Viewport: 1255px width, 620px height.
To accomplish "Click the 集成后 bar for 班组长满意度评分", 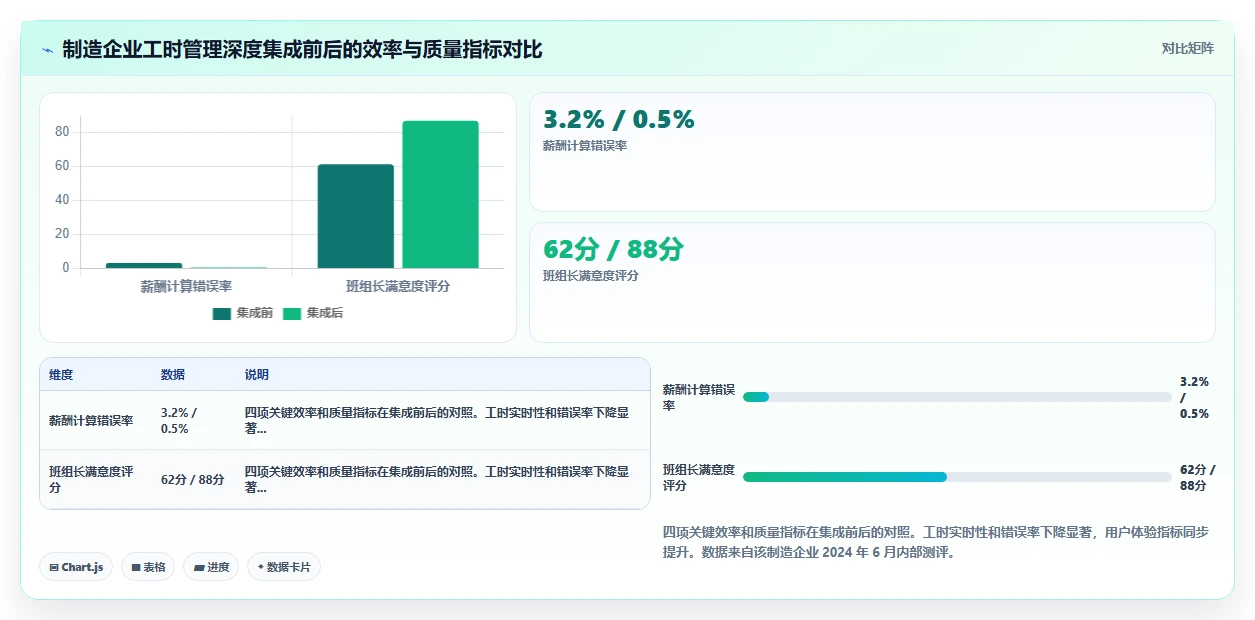I will pyautogui.click(x=440, y=194).
